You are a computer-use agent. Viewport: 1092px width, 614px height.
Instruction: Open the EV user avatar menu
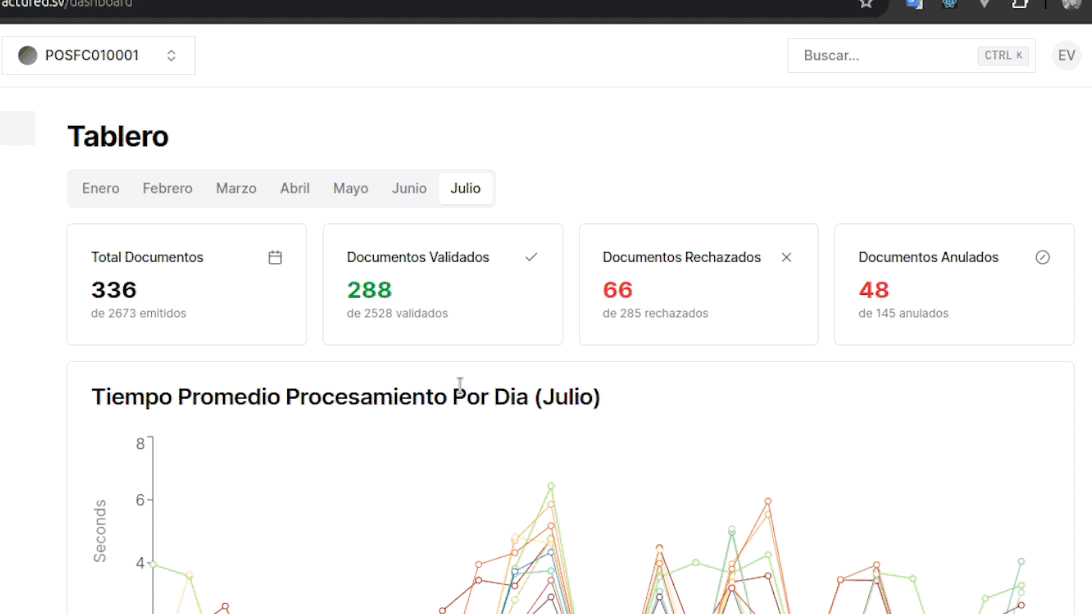pos(1066,56)
